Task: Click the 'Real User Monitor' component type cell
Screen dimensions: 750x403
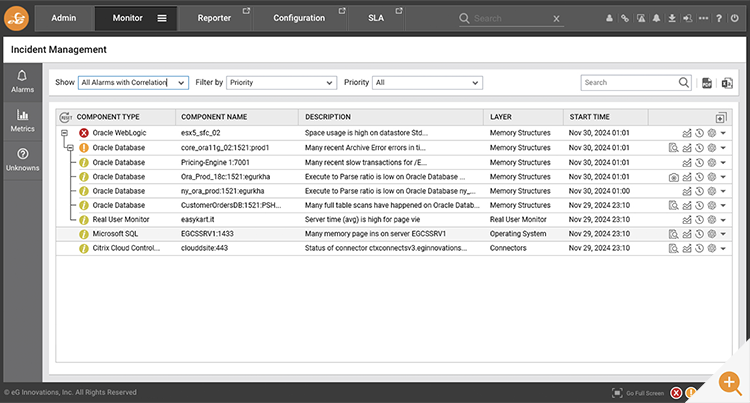Action: [x=121, y=219]
